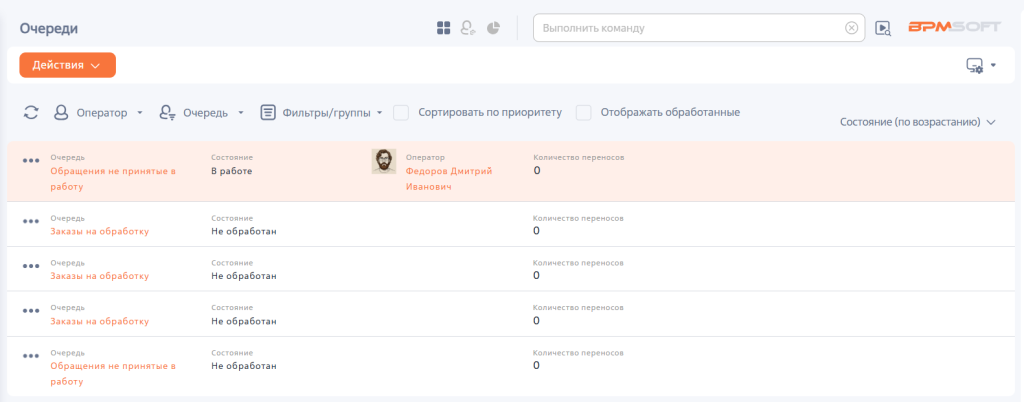Open the three-dot menu of the В работе row

31,161
